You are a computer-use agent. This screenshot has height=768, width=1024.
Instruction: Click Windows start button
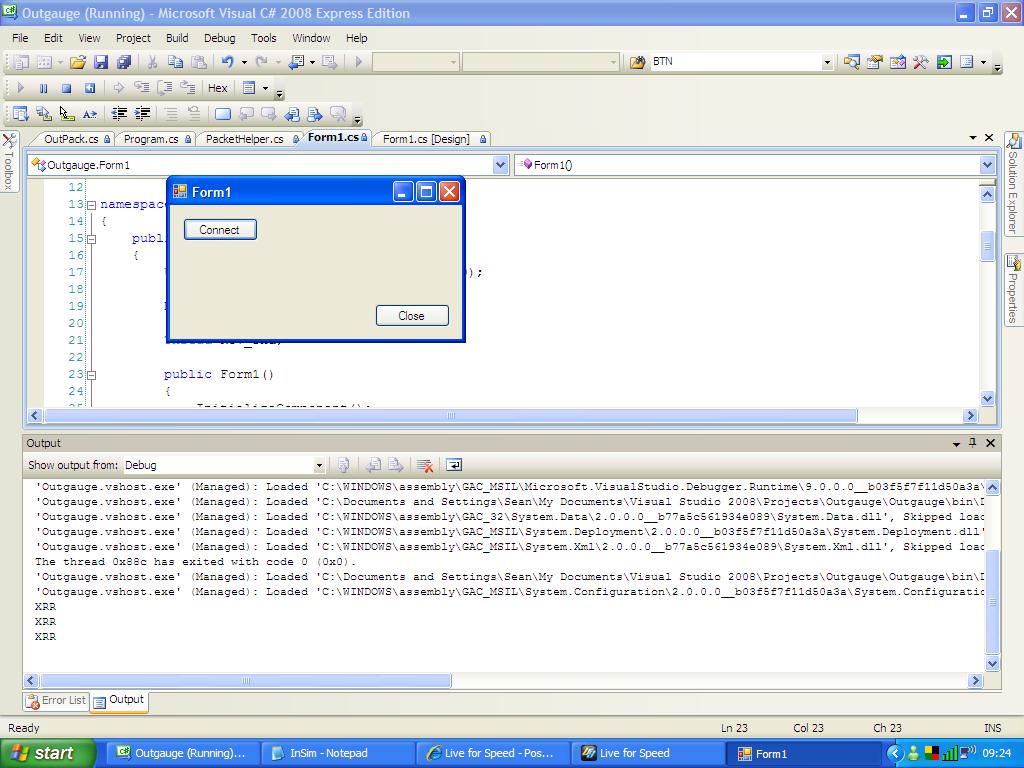(48, 753)
